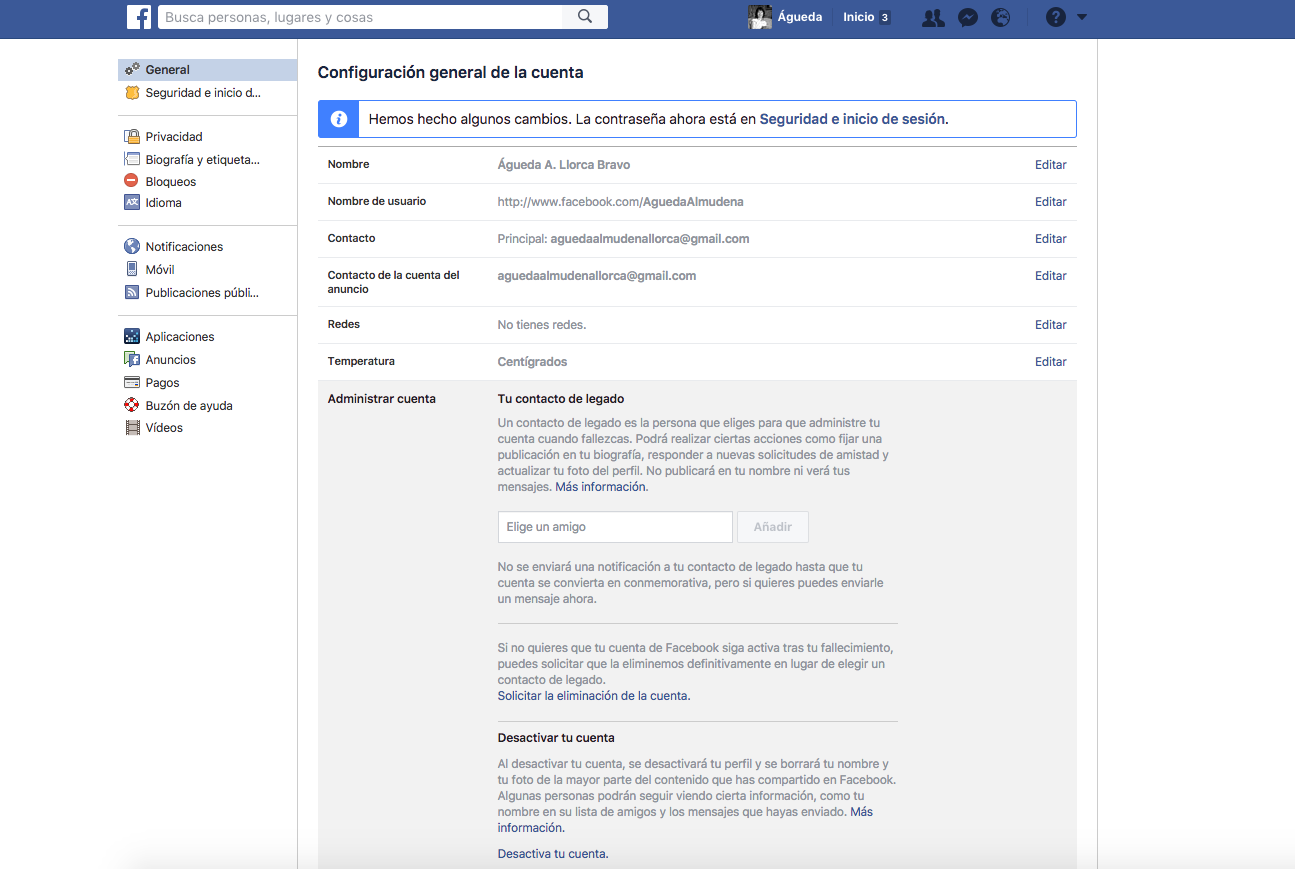Screen dimensions: 1295x869
Task: Click the No tienes redes text
Action: [542, 325]
